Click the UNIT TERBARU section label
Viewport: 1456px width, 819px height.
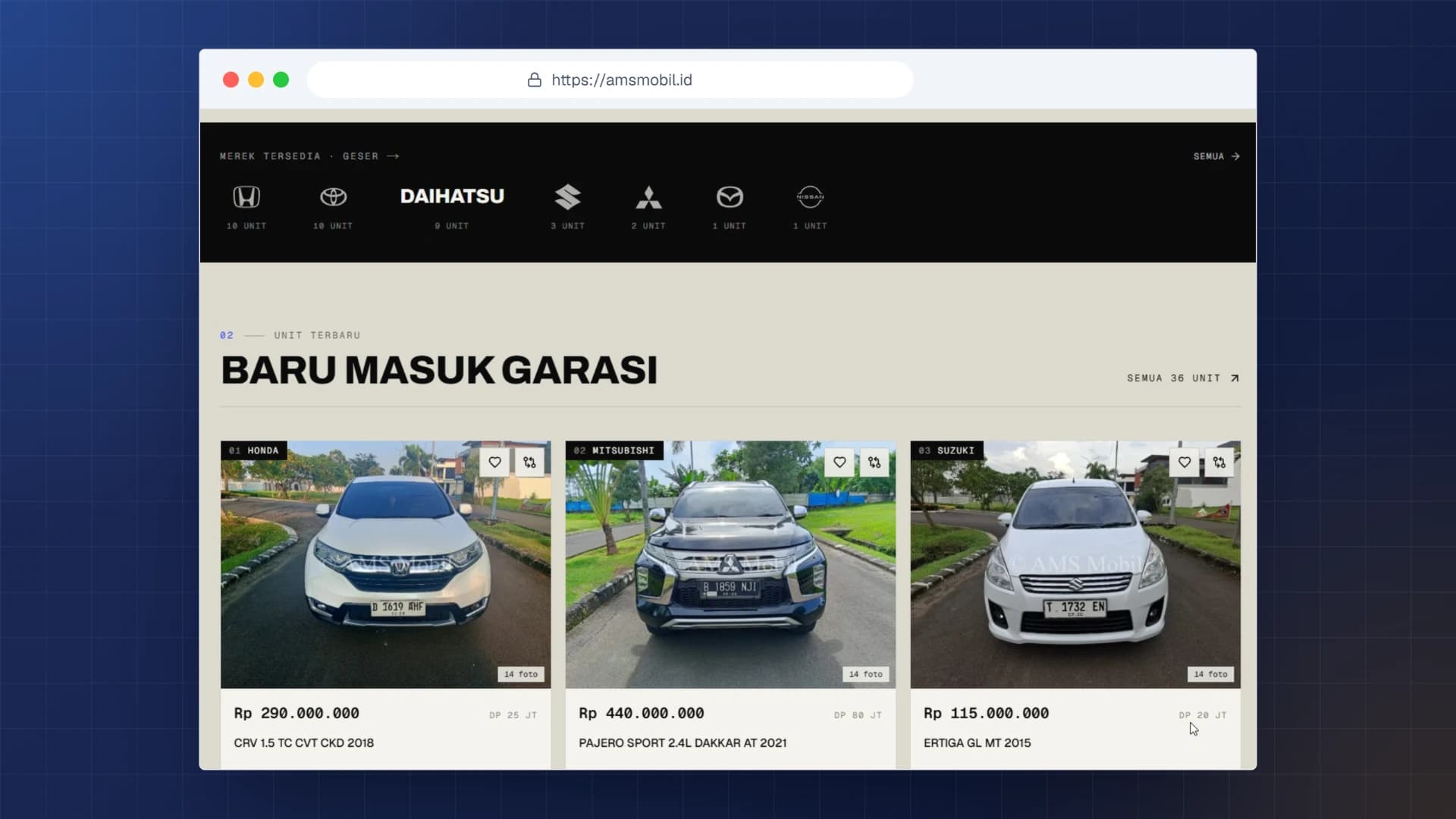click(x=317, y=335)
